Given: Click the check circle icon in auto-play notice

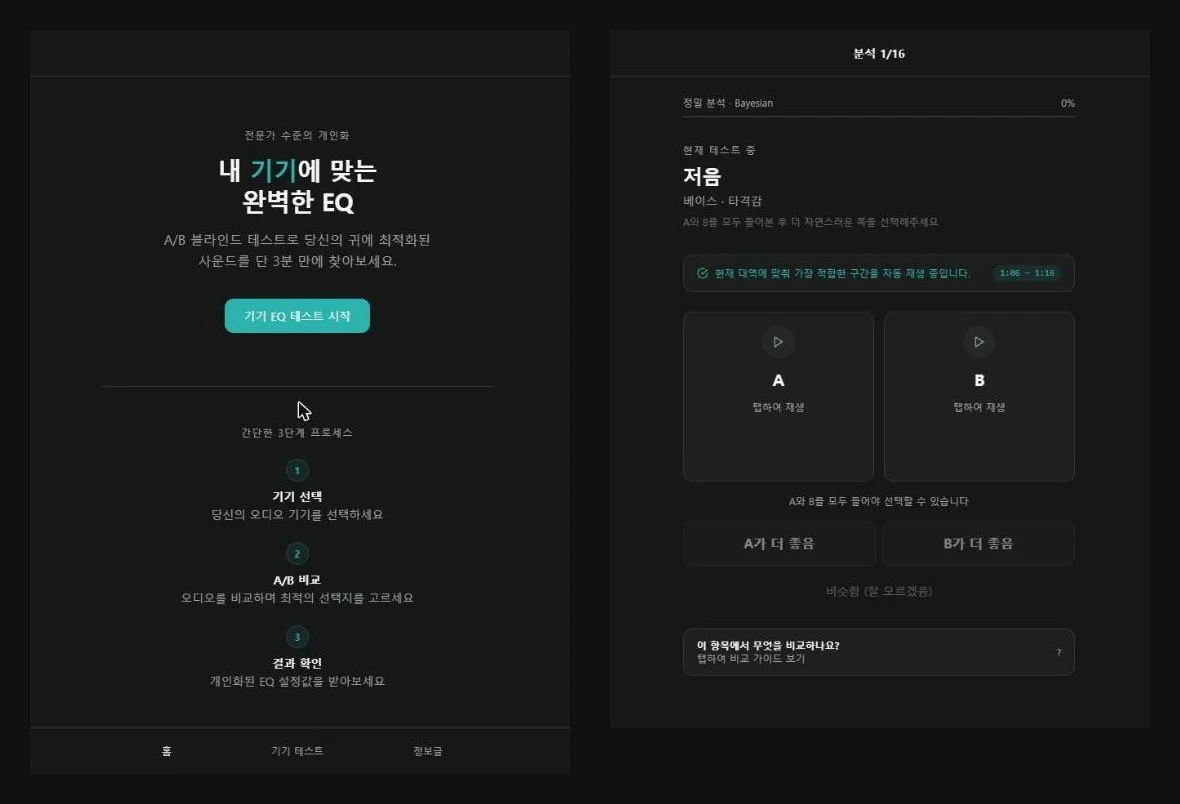Looking at the screenshot, I should tap(702, 273).
